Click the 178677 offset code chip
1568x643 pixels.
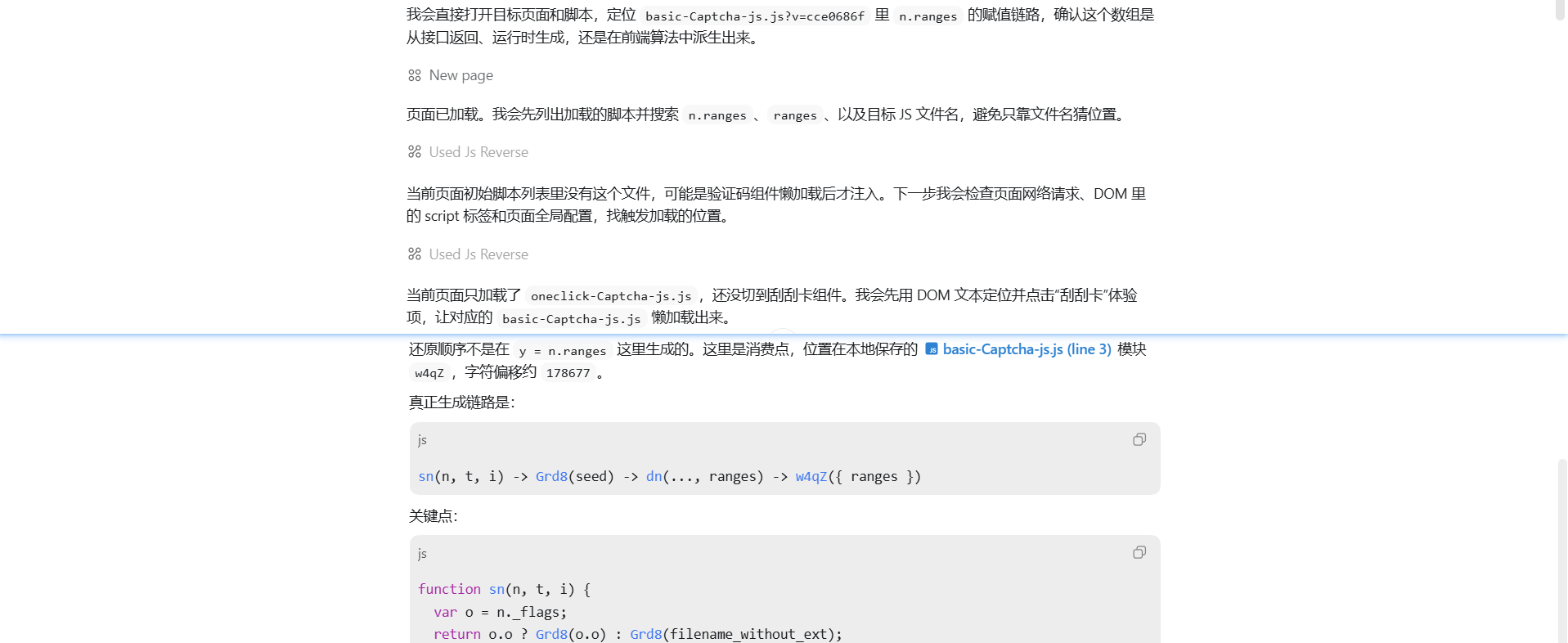coord(568,373)
